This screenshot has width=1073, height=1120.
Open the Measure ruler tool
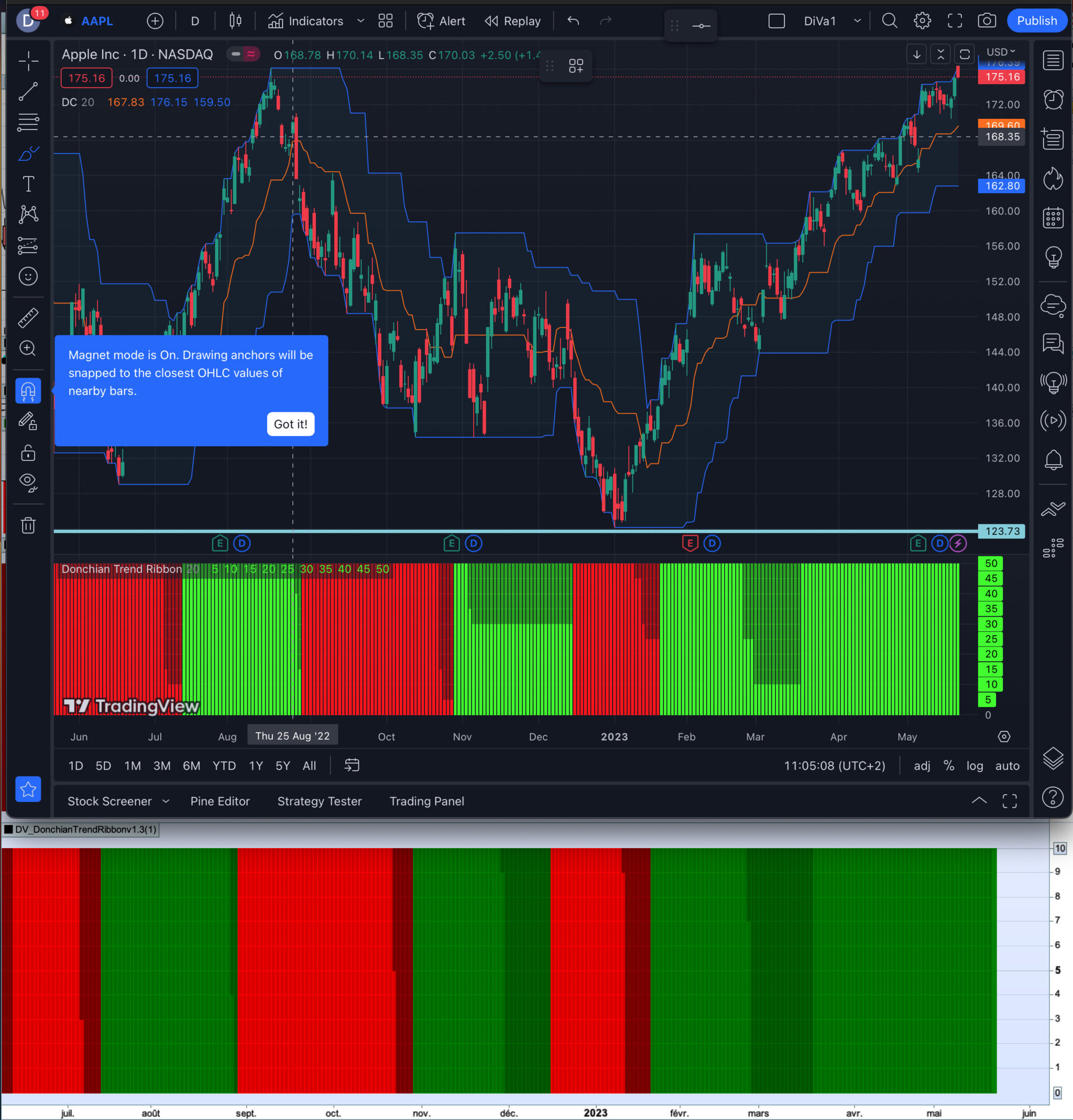point(28,317)
